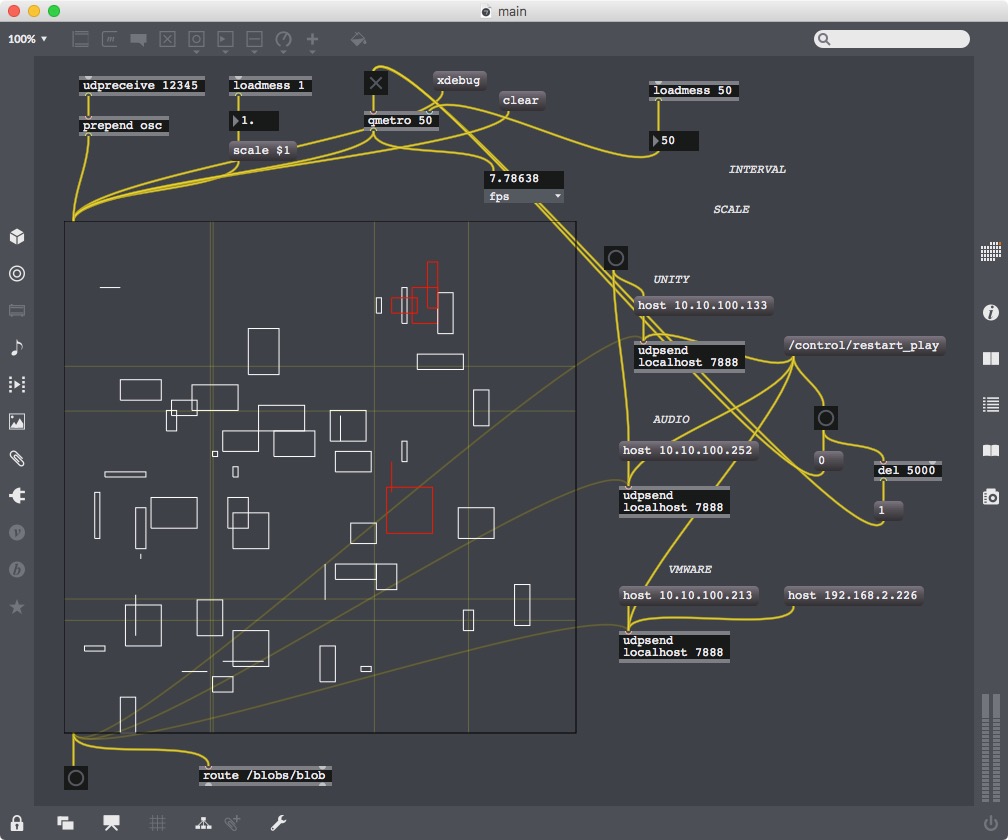Screen dimensions: 1008x840
Task: Click the xdebug message box
Action: (x=459, y=80)
